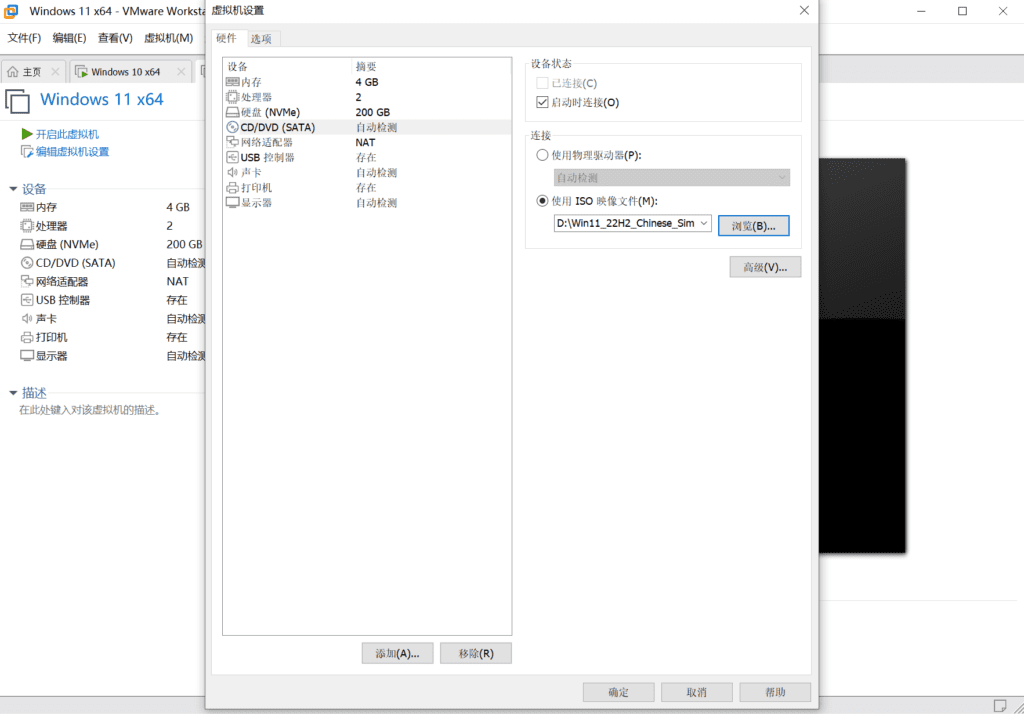Select the 显示器 display icon in dialog list
Screen dimensions: 1024x714
tap(232, 202)
